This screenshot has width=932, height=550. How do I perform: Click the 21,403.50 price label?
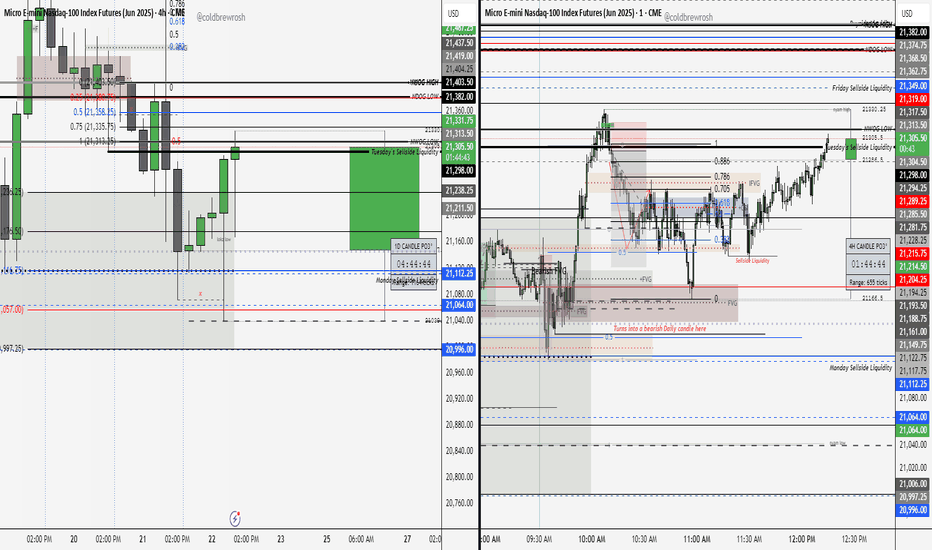(x=460, y=82)
